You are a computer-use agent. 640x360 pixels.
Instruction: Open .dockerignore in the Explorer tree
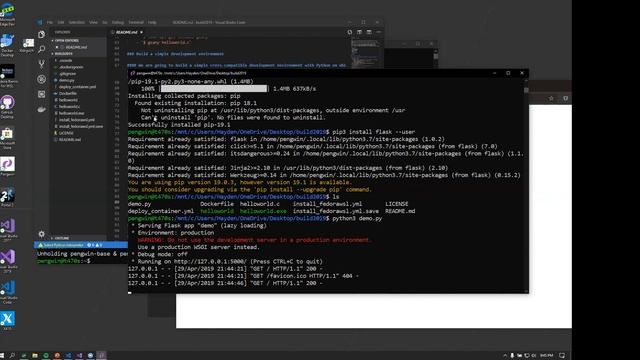(x=71, y=67)
